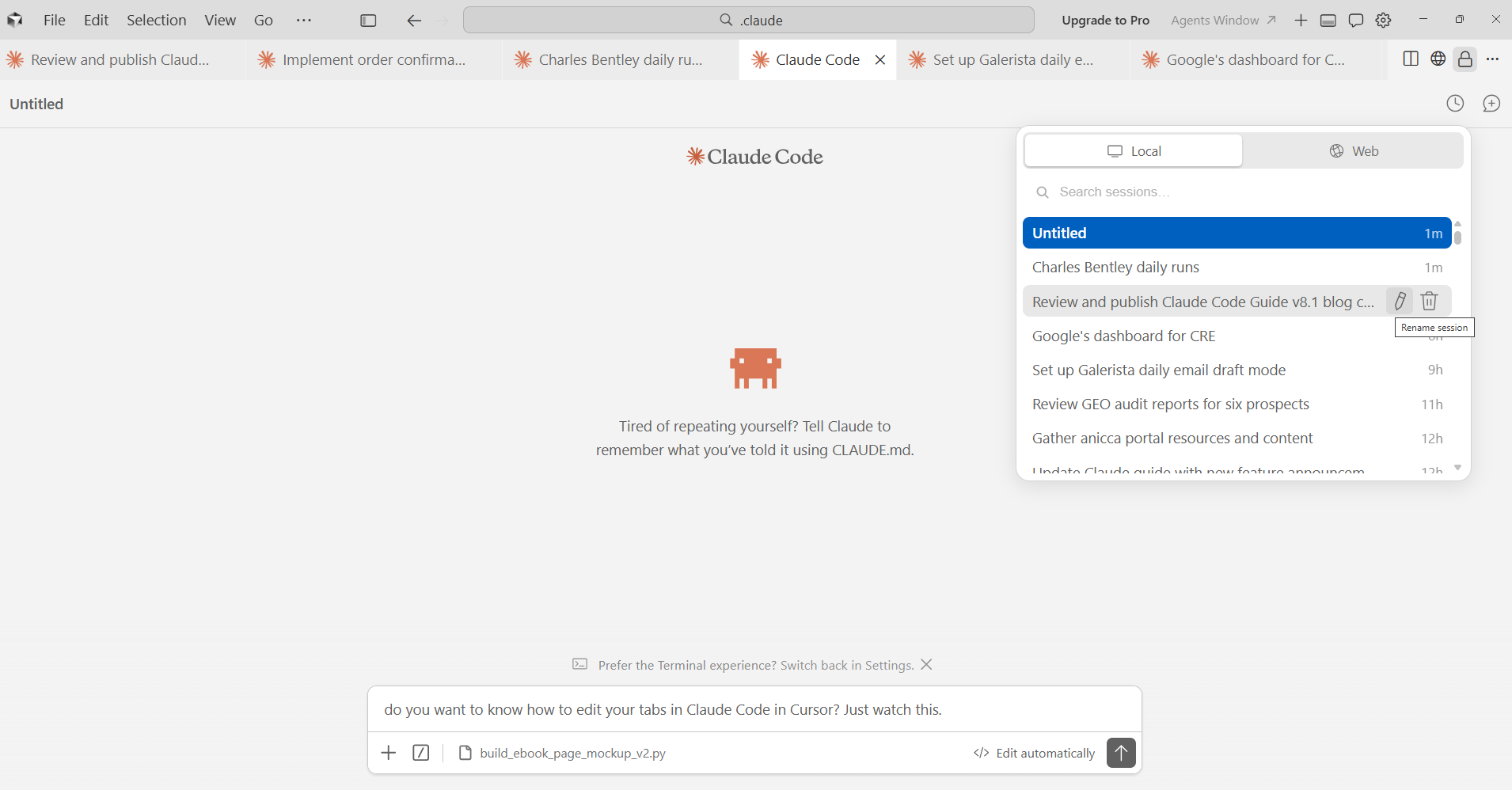Click the session list scroll up arrow
Screen dimensions: 1512x790
coord(1457,224)
